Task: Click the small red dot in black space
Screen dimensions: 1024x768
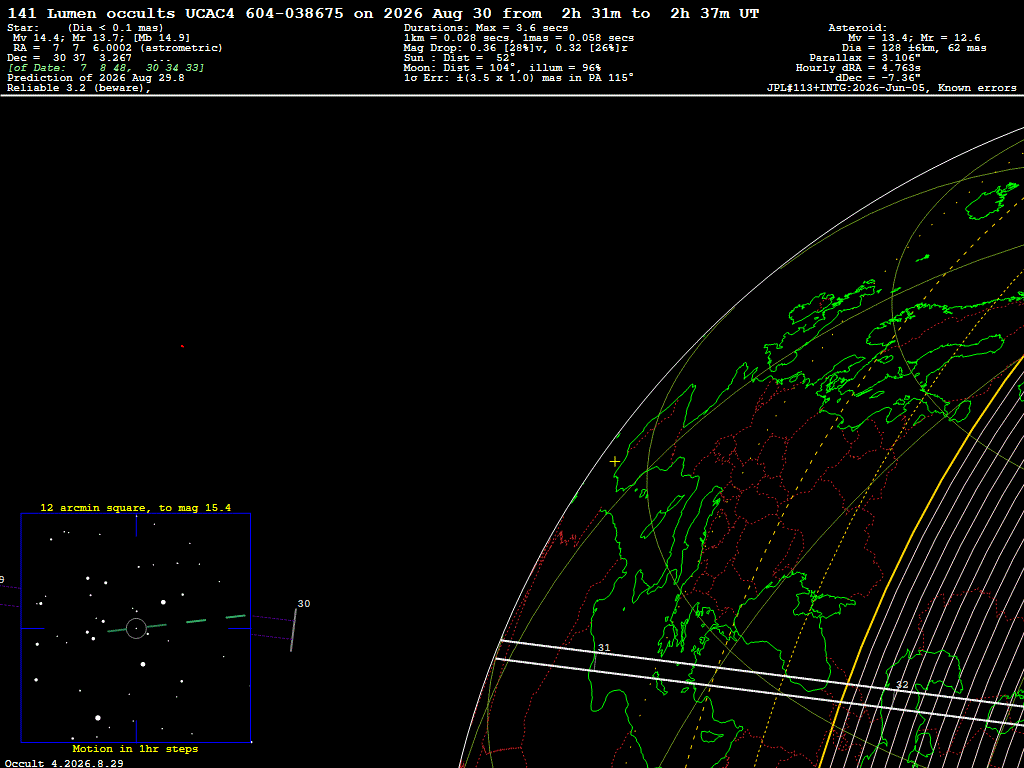Action: [x=182, y=346]
